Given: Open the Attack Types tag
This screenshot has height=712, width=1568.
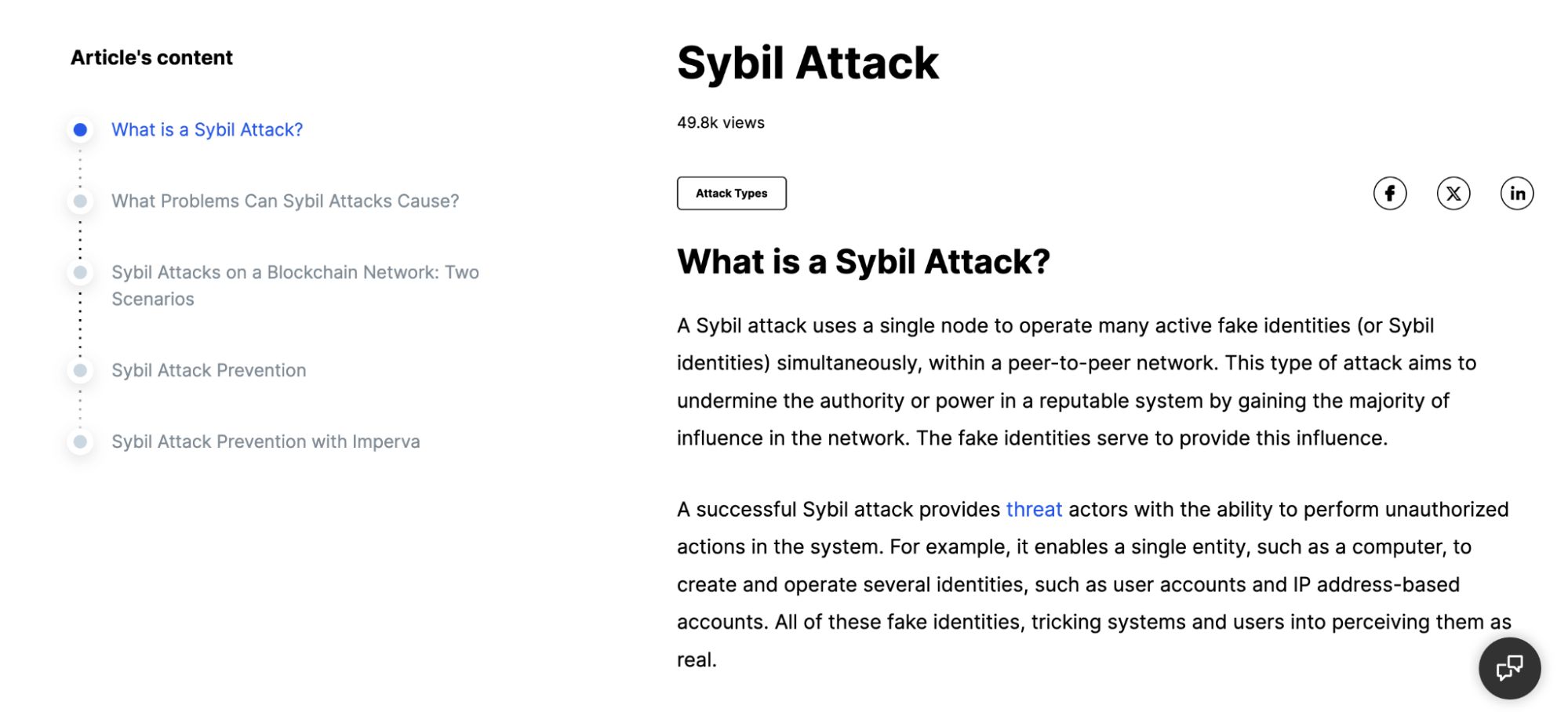Looking at the screenshot, I should 731,194.
